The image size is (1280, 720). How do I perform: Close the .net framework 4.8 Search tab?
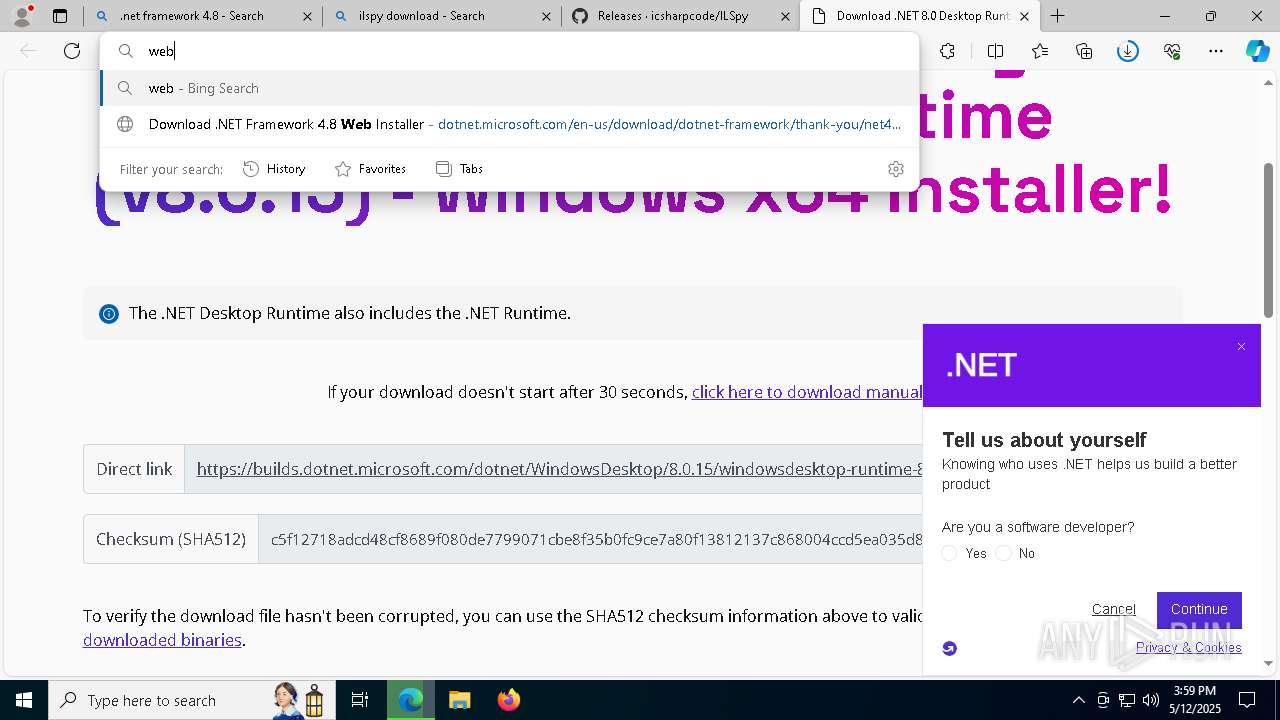coord(307,16)
